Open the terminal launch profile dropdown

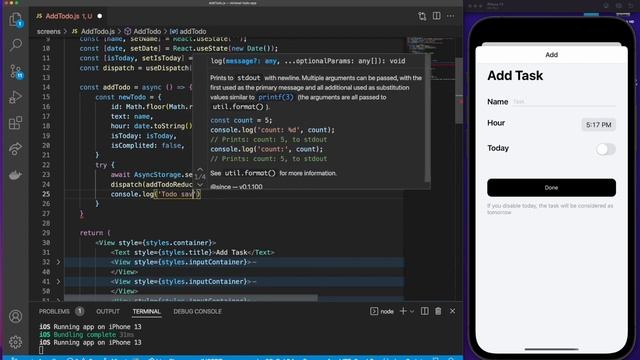(x=412, y=311)
